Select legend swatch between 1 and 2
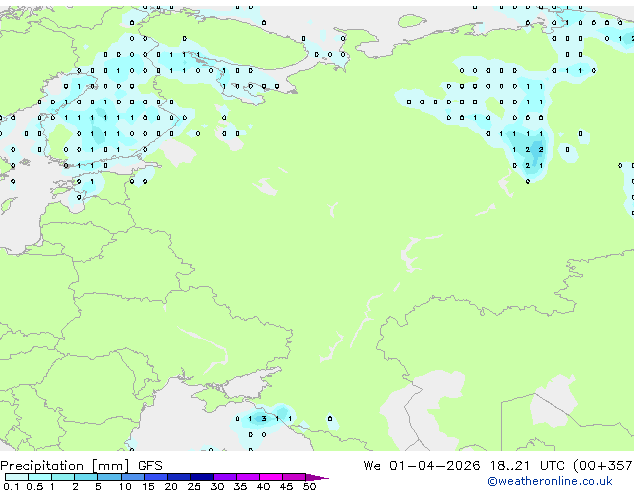This screenshot has height=490, width=634. coord(63,477)
